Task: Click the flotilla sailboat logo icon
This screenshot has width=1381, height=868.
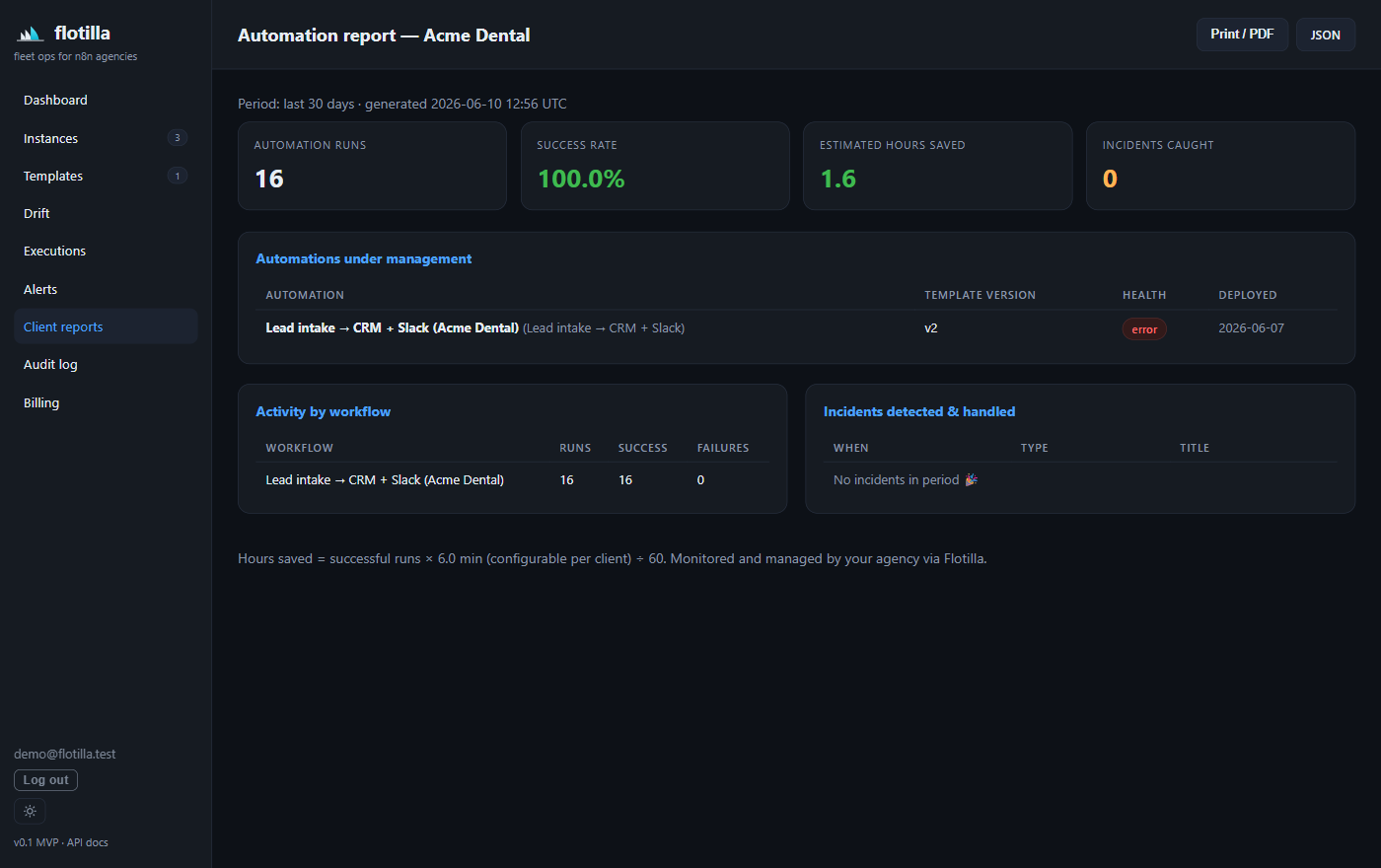Action: pyautogui.click(x=31, y=34)
